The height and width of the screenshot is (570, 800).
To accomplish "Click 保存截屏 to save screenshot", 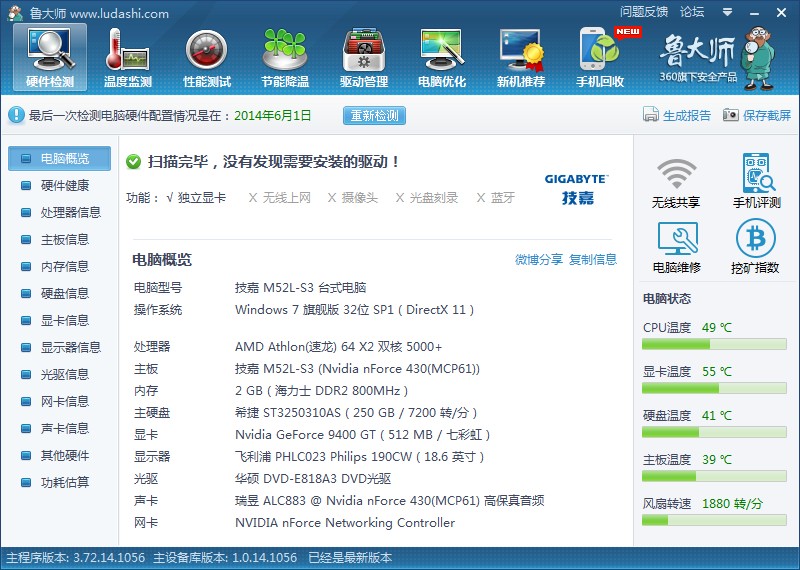I will pos(757,115).
